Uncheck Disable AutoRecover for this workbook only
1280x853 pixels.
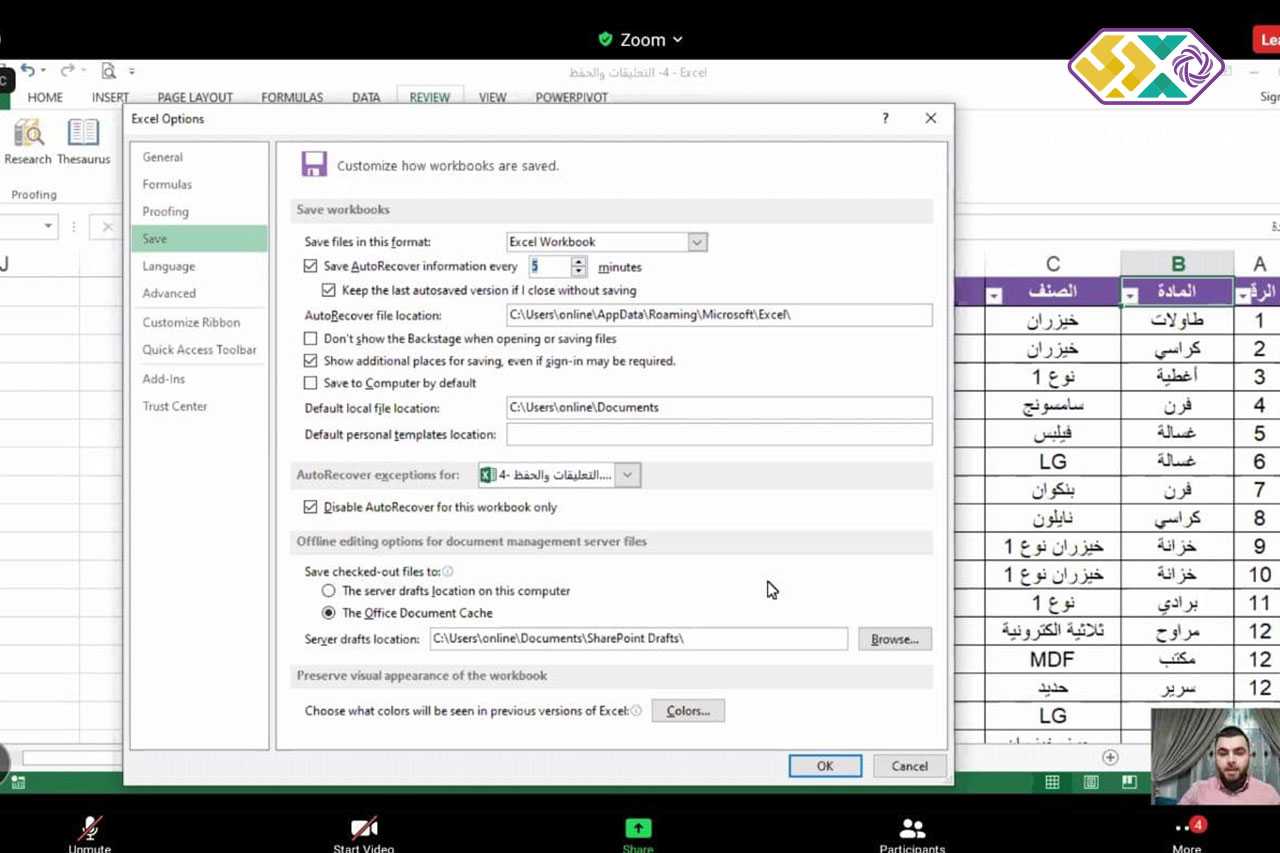click(311, 507)
